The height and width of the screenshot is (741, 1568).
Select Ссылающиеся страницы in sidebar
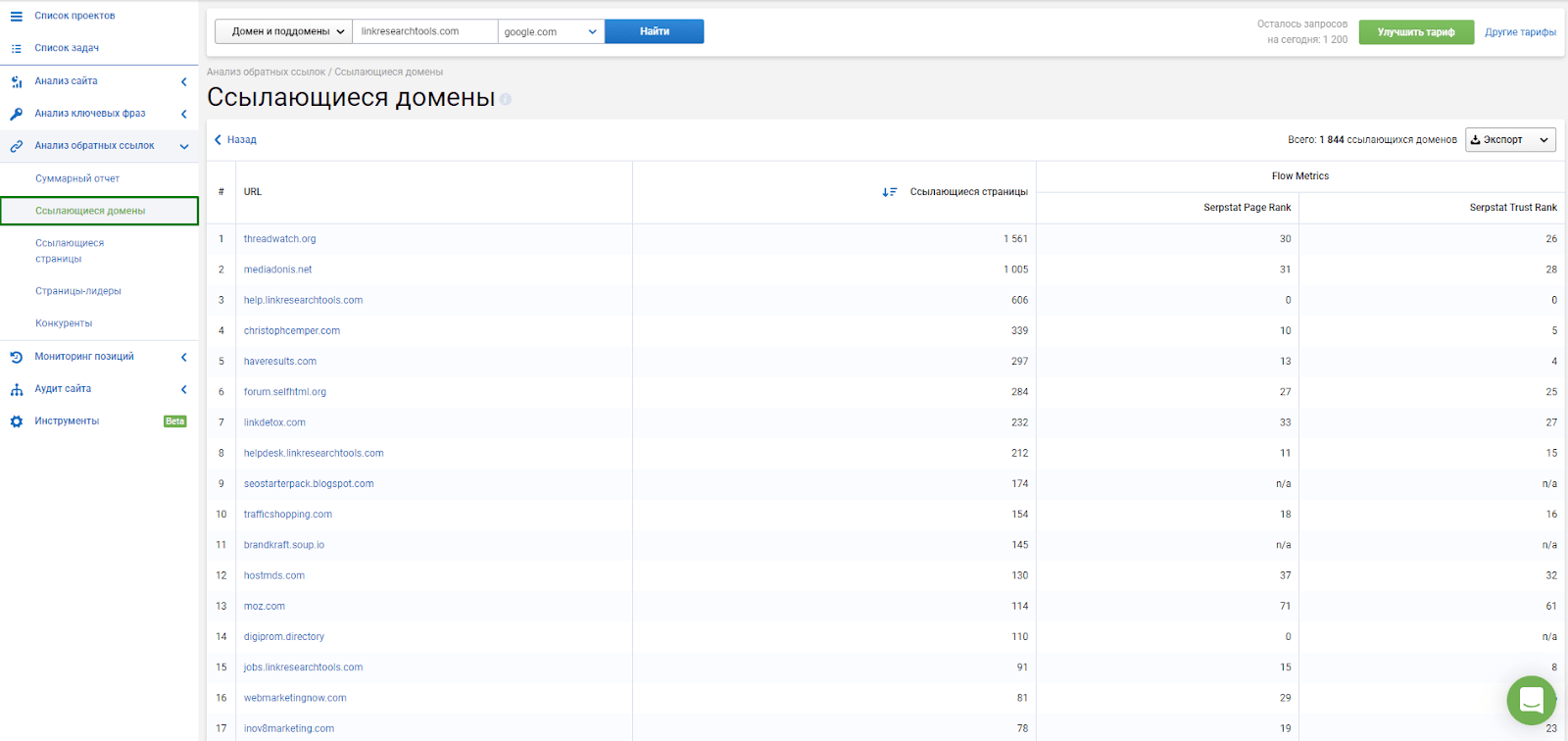coord(70,251)
